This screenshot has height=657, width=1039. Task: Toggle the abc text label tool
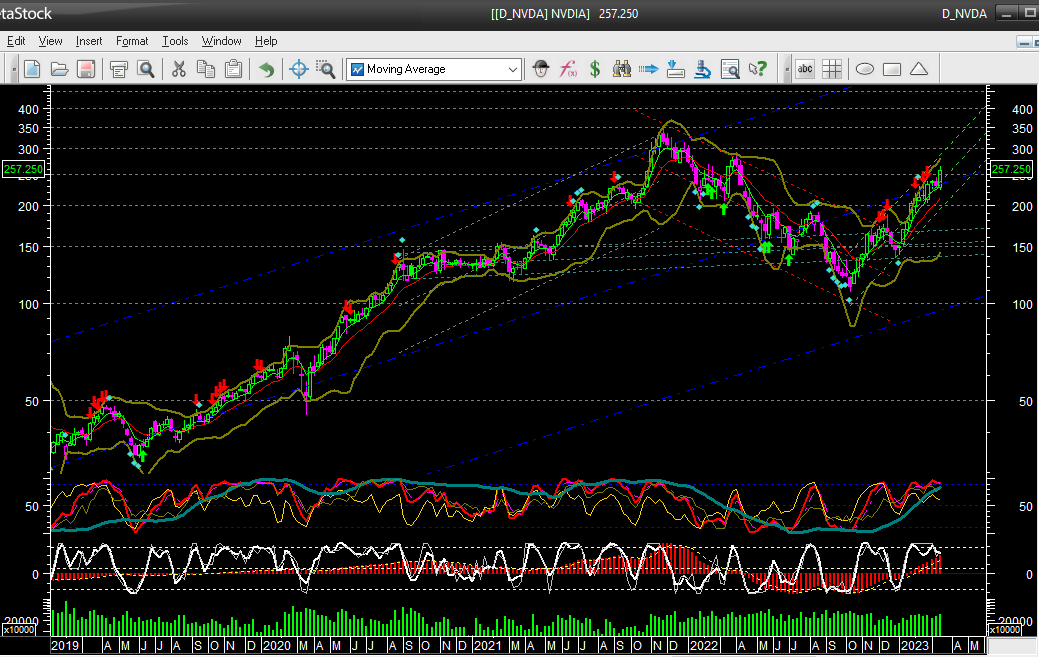coord(804,69)
